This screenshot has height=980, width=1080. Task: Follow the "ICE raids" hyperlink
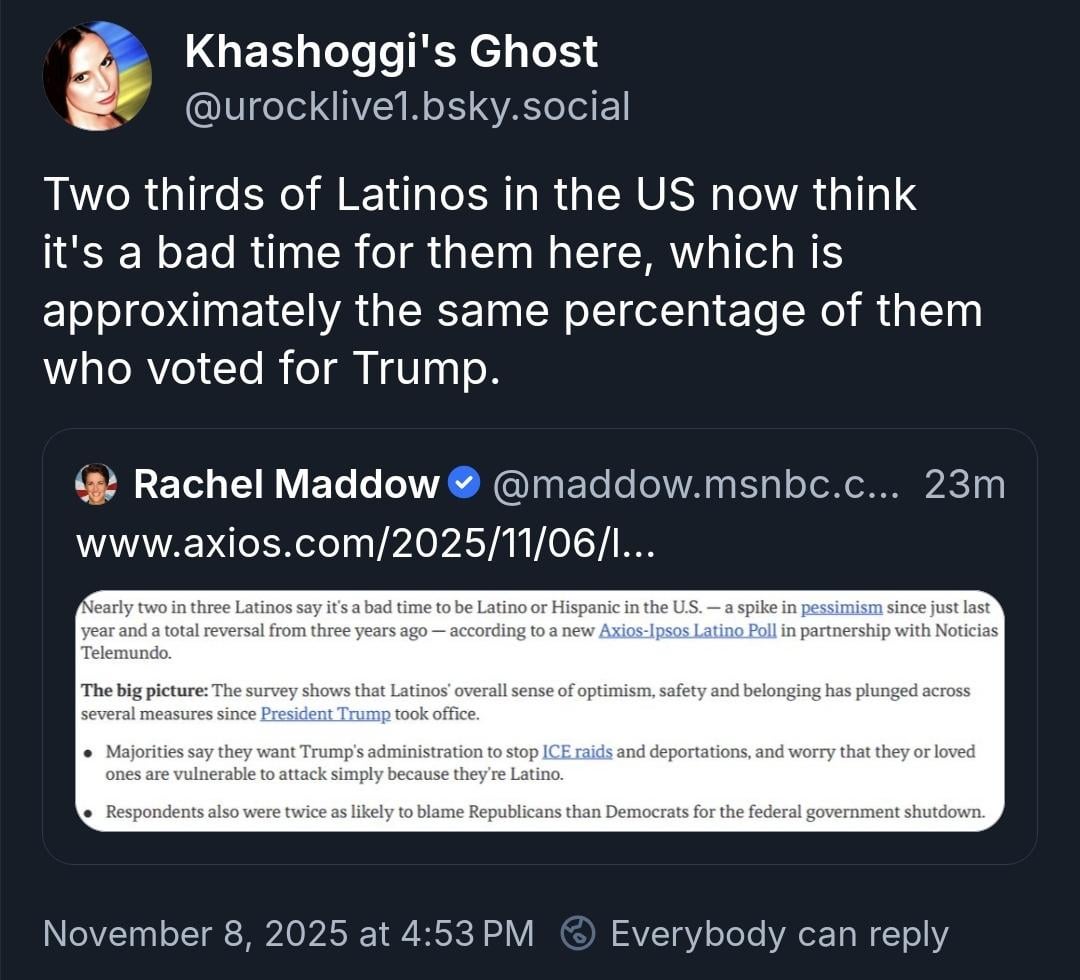[x=577, y=752]
